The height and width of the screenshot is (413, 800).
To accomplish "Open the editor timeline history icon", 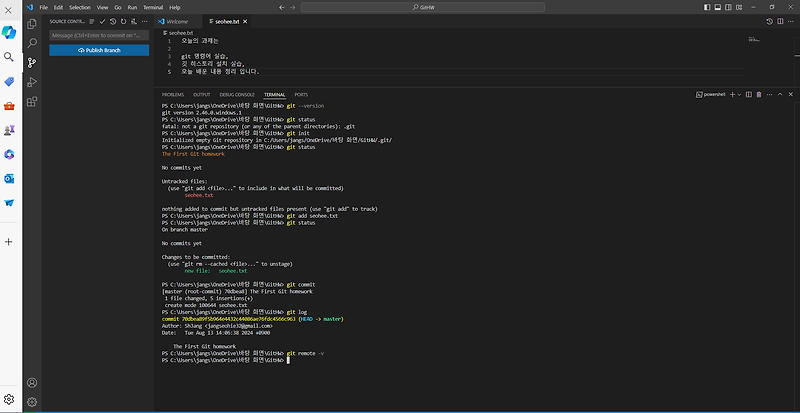I will click(769, 21).
